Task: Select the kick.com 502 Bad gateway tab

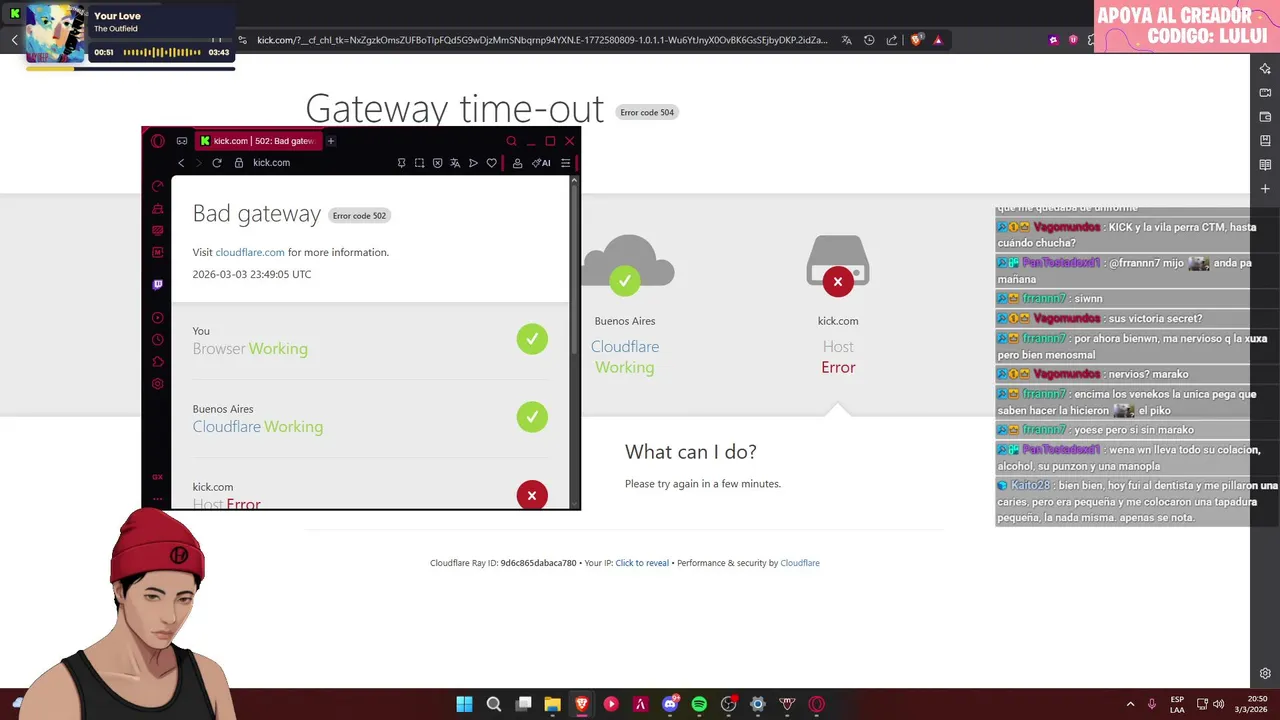Action: 258,141
